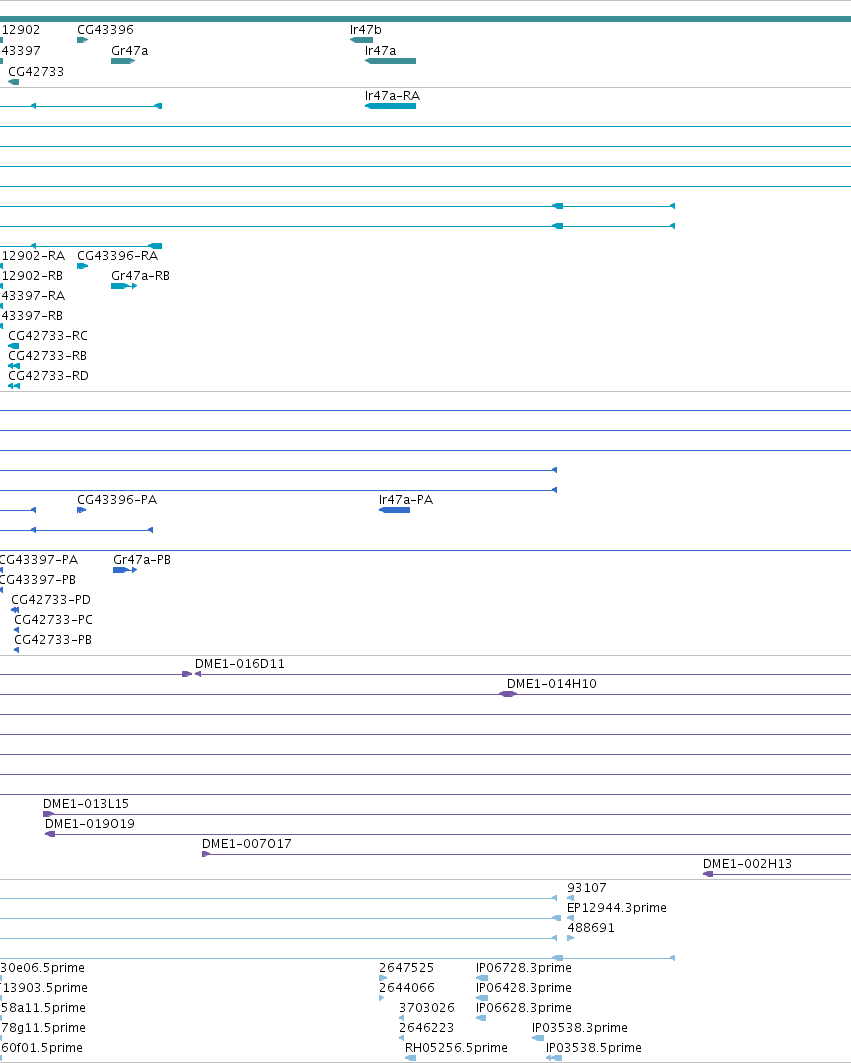Select the CG42733 gene label
The height and width of the screenshot is (1063, 851).
pos(36,72)
